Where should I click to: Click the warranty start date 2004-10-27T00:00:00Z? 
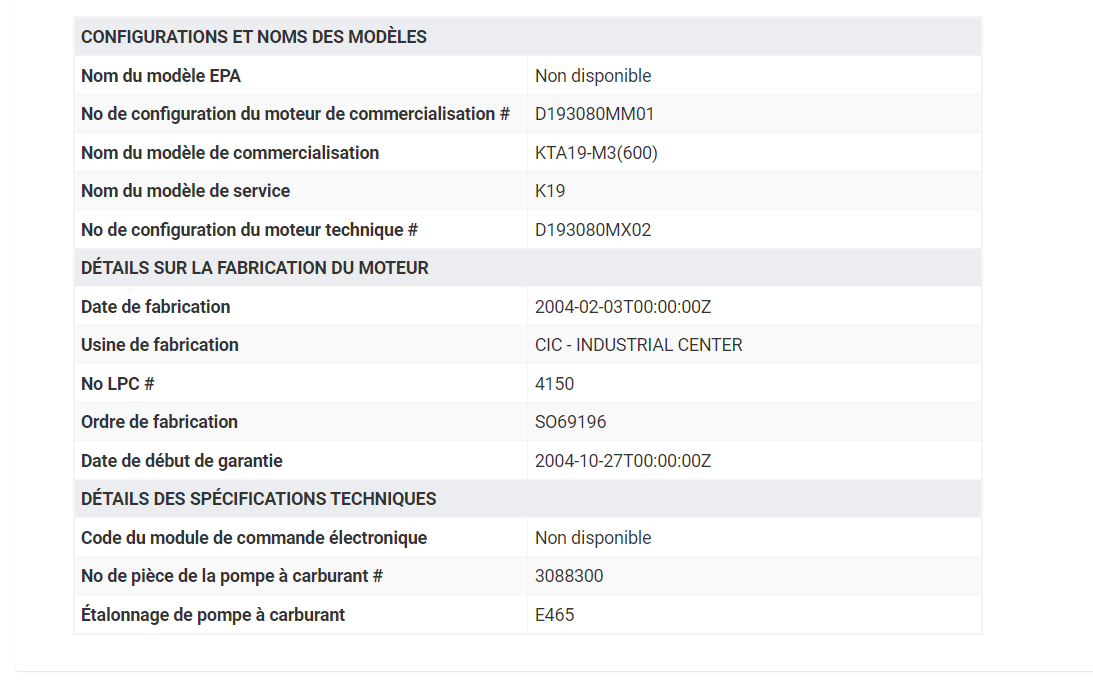pyautogui.click(x=622, y=461)
